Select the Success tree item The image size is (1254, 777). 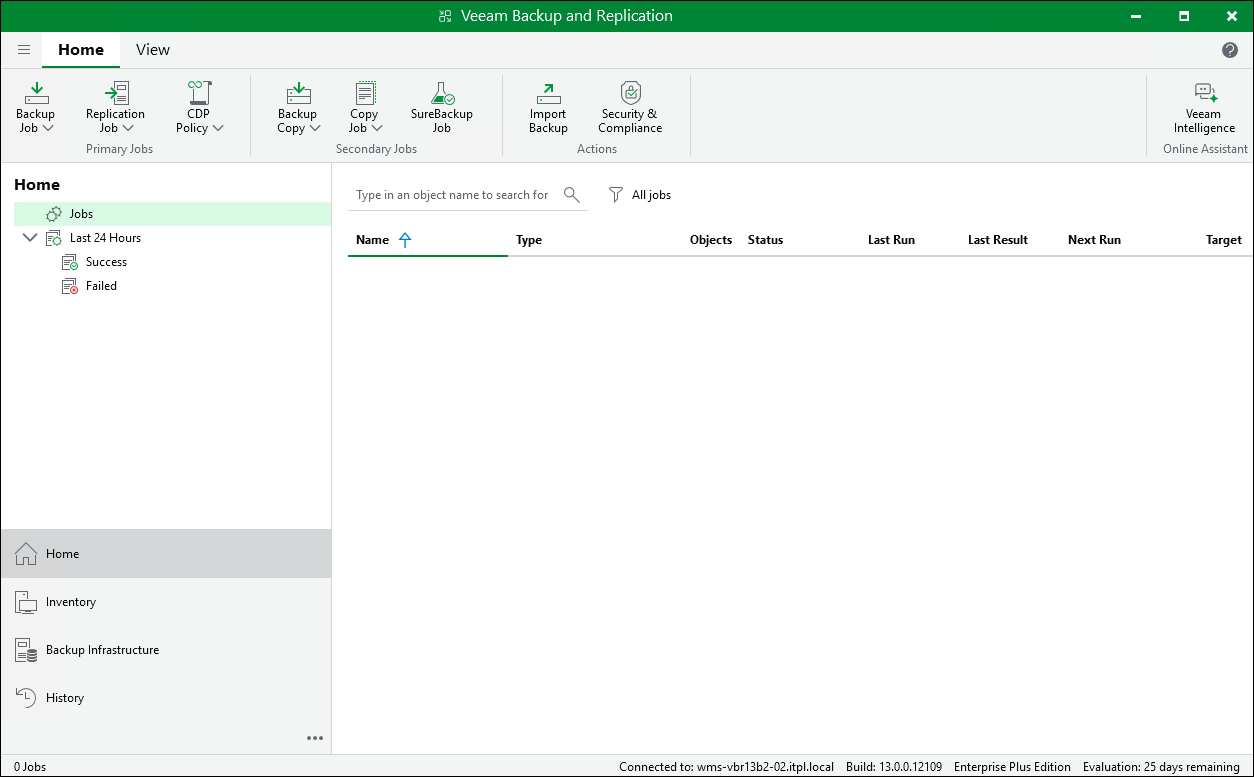(x=106, y=262)
